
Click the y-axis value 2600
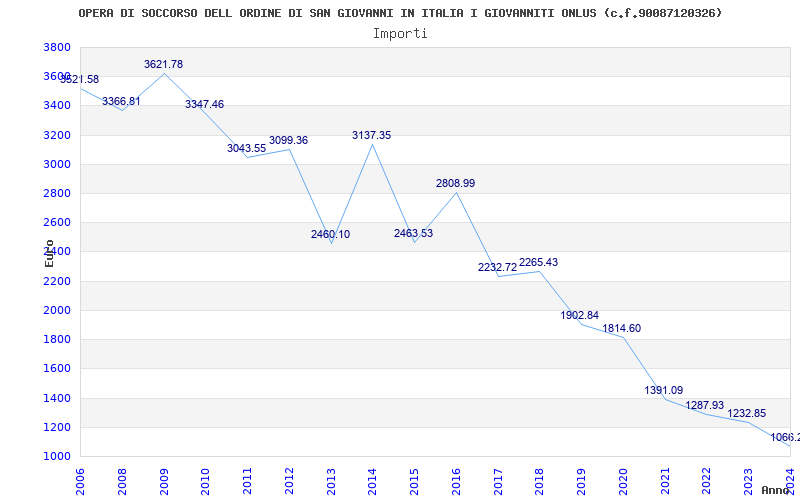[x=57, y=222]
